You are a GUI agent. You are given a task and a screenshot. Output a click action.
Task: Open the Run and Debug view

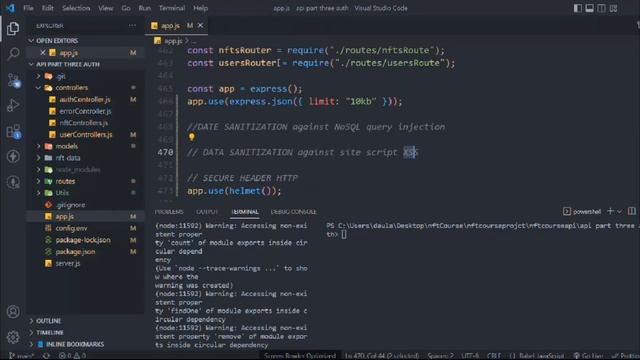click(x=13, y=105)
